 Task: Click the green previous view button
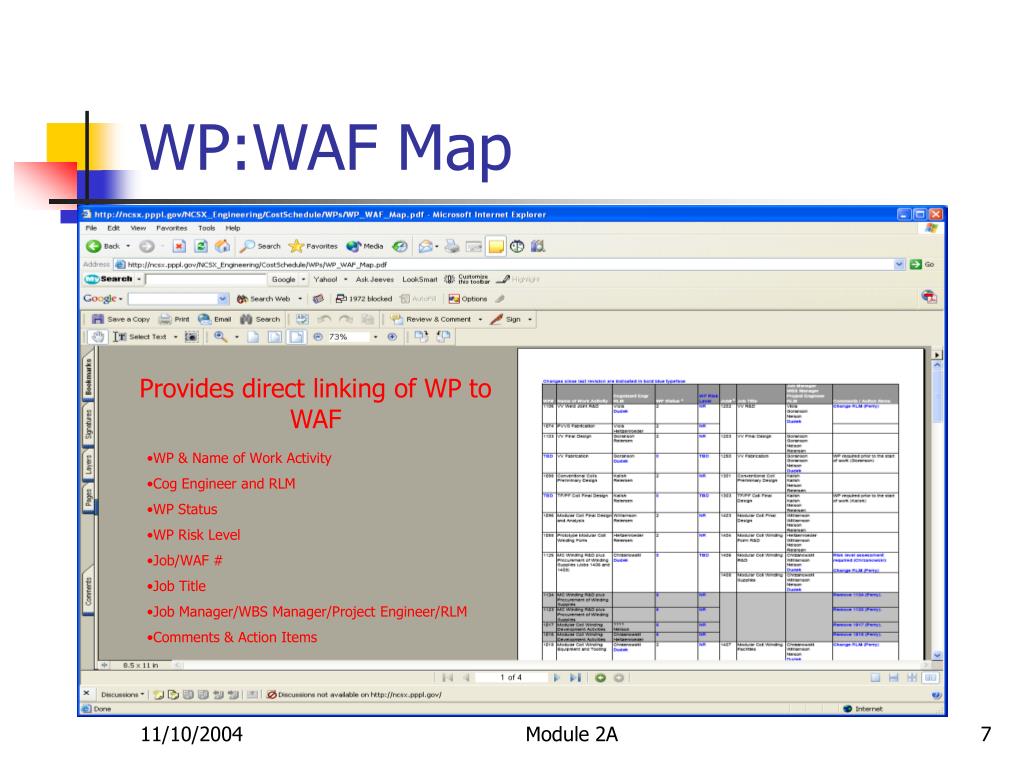(x=600, y=678)
